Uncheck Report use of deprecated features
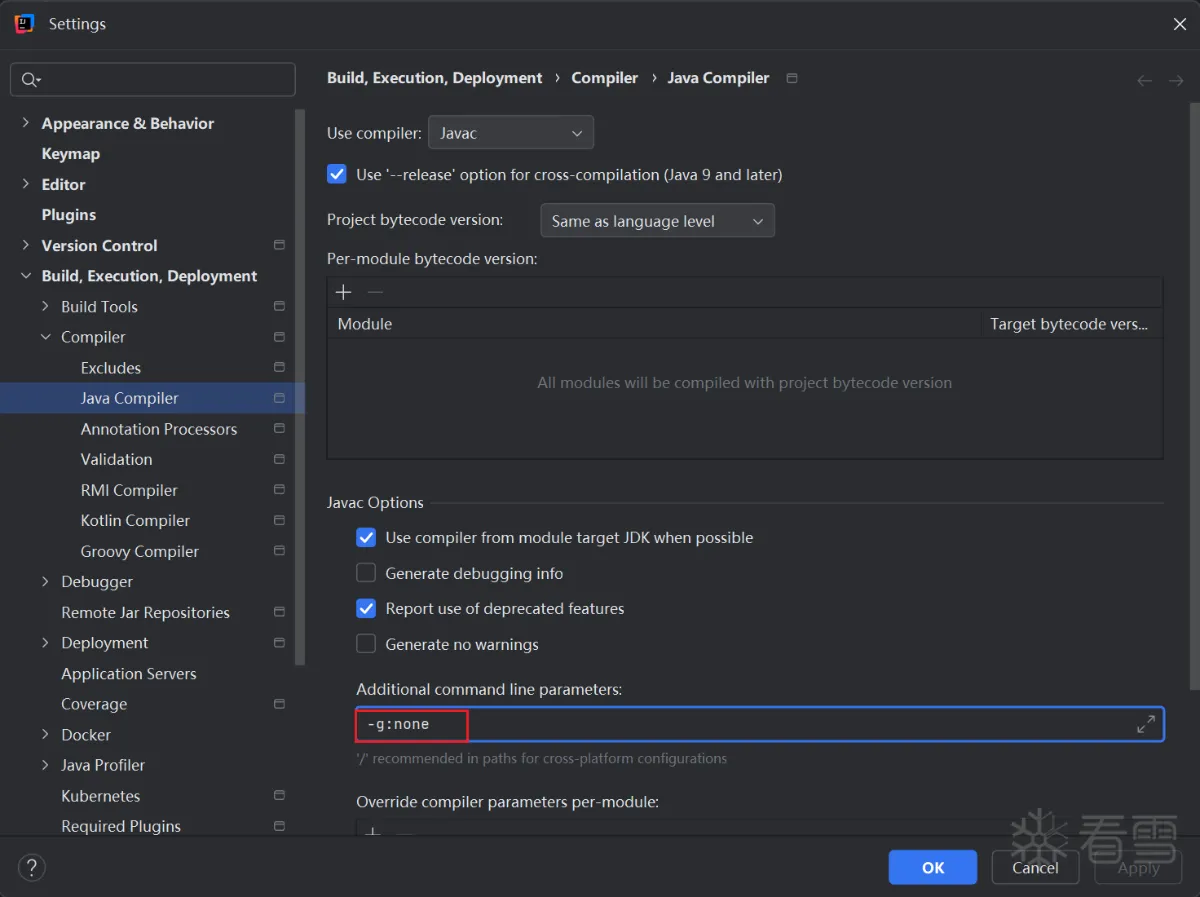The height and width of the screenshot is (897, 1200). tap(367, 608)
